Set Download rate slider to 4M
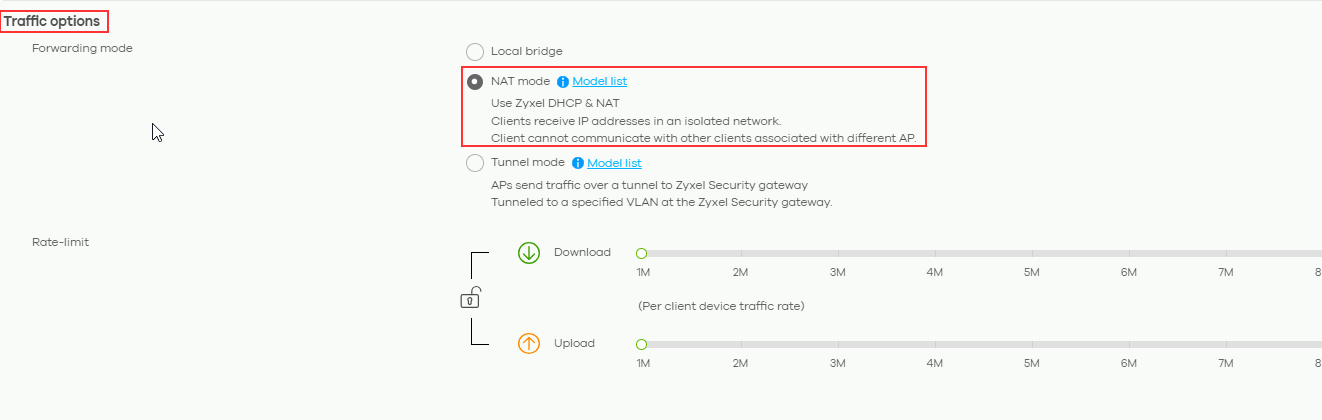Viewport: 1322px width, 420px height. pyautogui.click(x=934, y=253)
